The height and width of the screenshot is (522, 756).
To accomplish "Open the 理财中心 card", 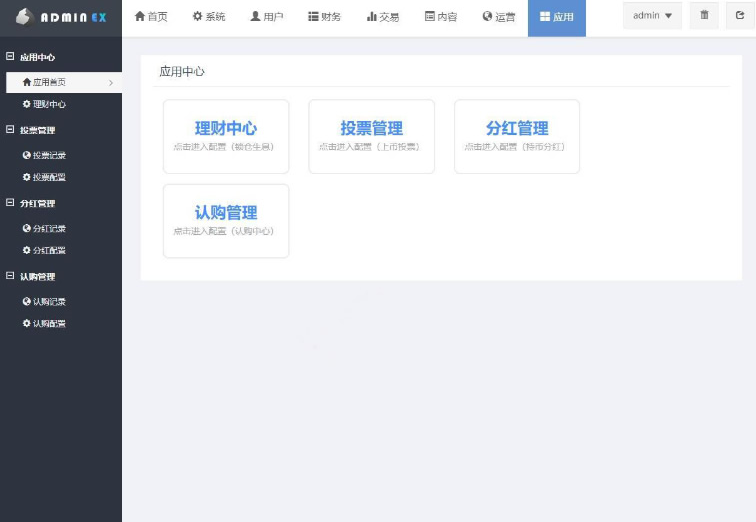I will 226,136.
